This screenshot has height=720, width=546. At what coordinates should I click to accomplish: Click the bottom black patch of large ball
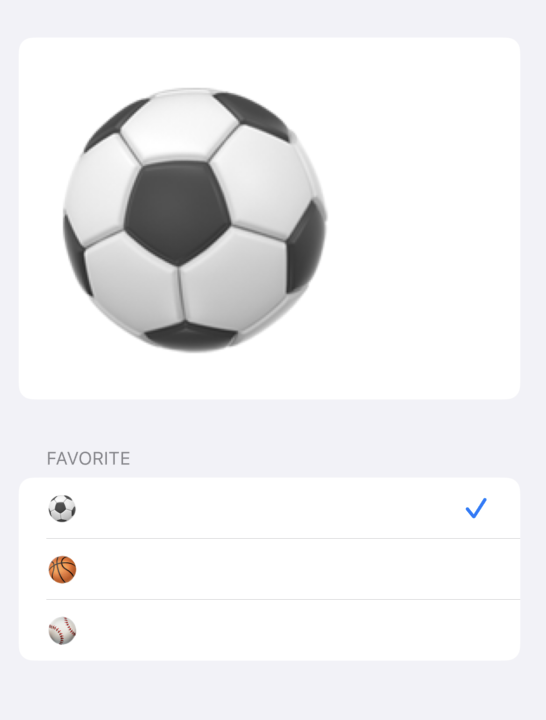click(x=189, y=335)
